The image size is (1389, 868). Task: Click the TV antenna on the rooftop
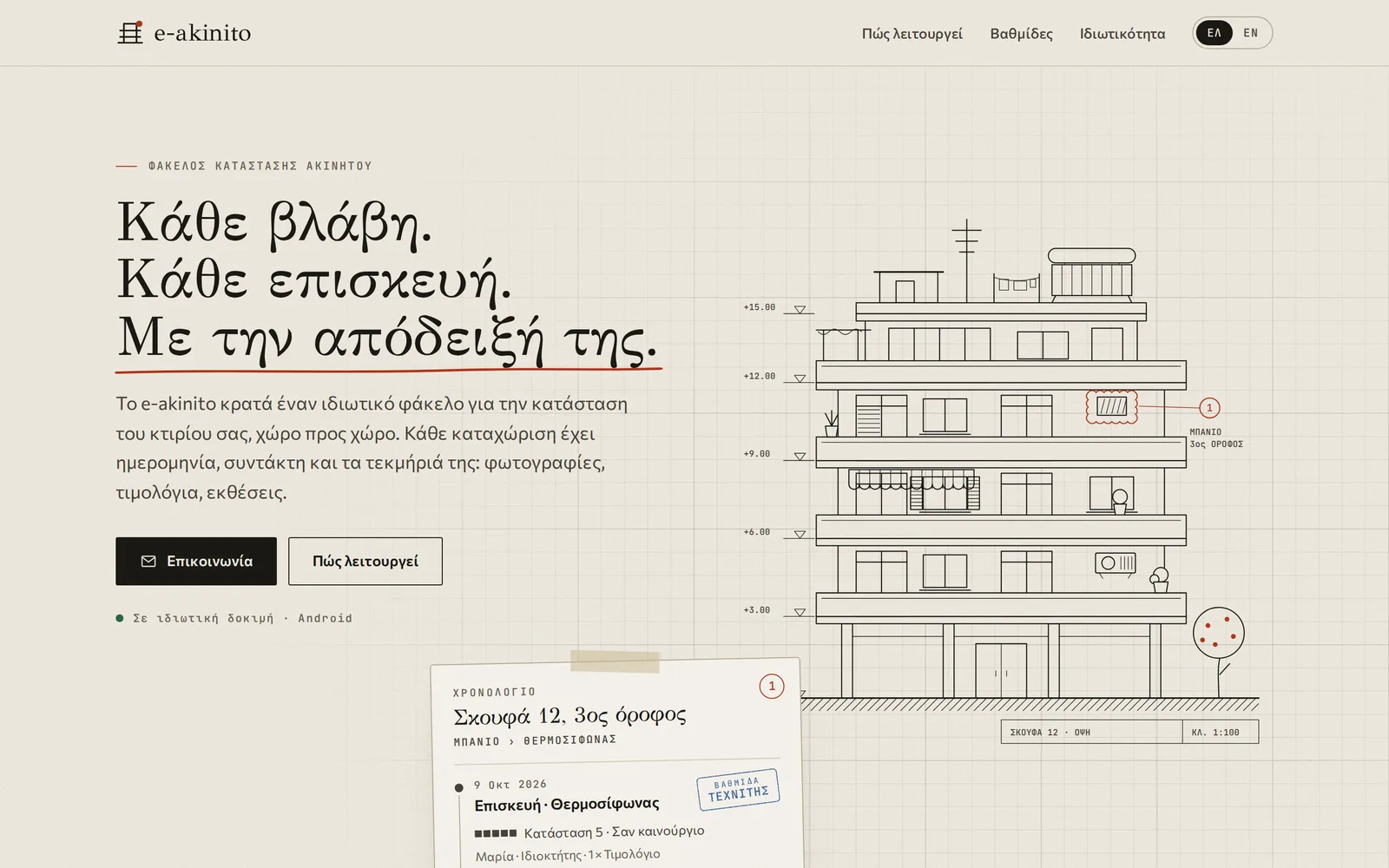tap(966, 259)
